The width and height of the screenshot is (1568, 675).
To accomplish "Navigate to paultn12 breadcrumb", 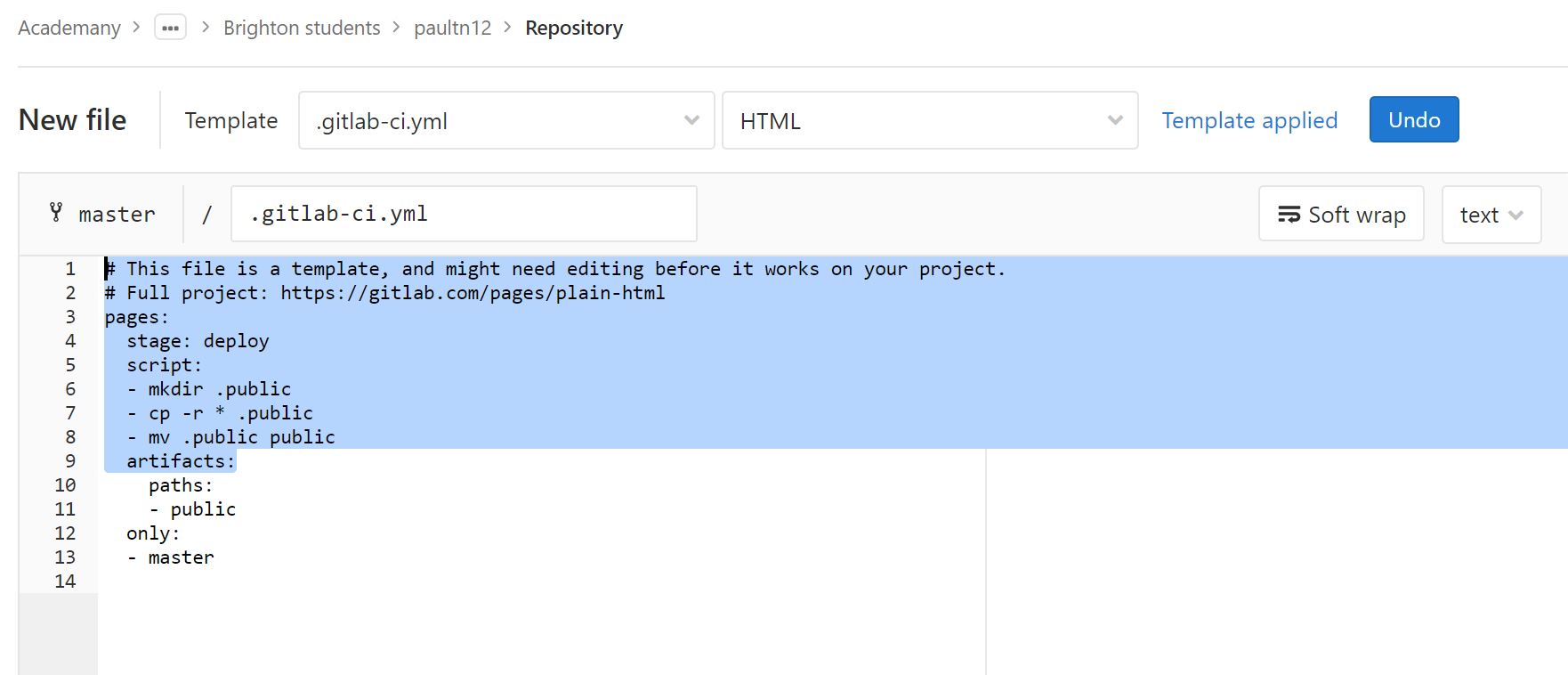I will coord(452,28).
